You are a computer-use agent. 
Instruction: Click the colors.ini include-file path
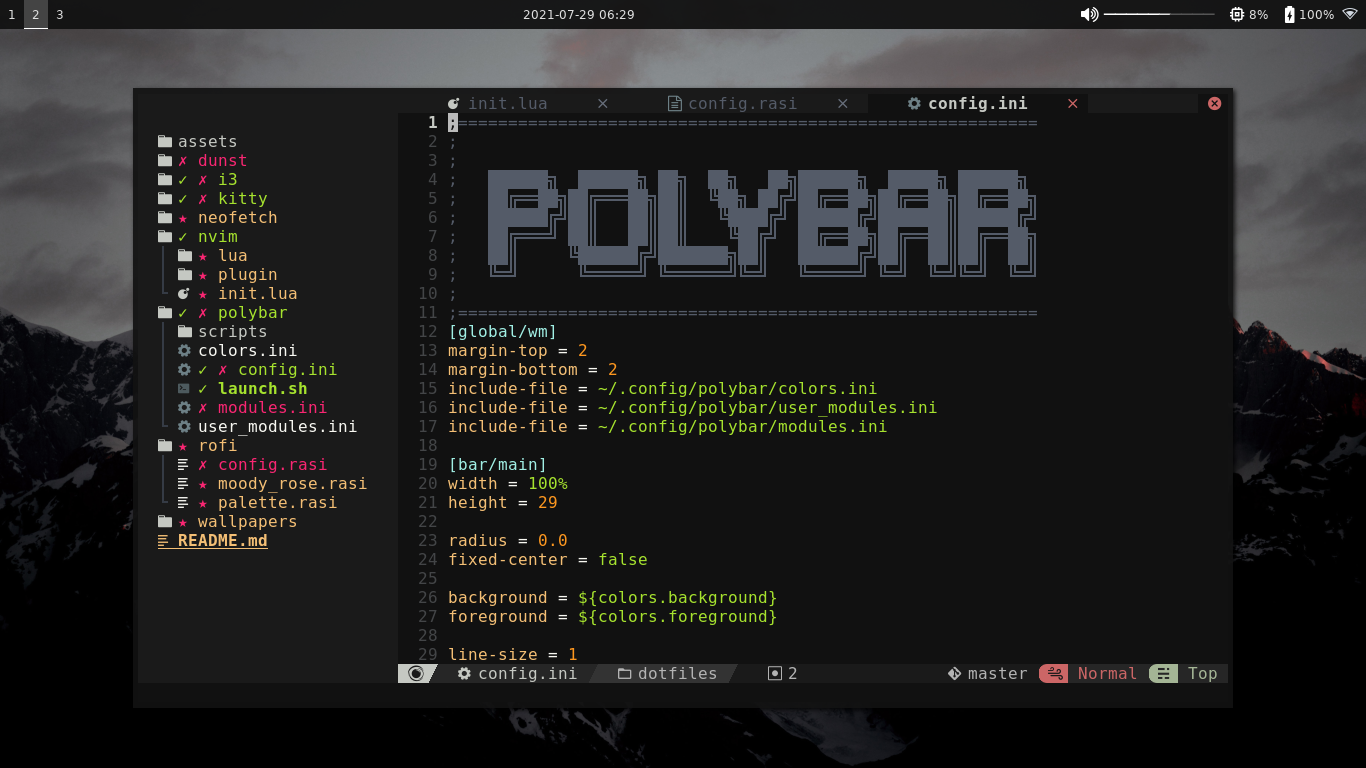pyautogui.click(x=738, y=389)
